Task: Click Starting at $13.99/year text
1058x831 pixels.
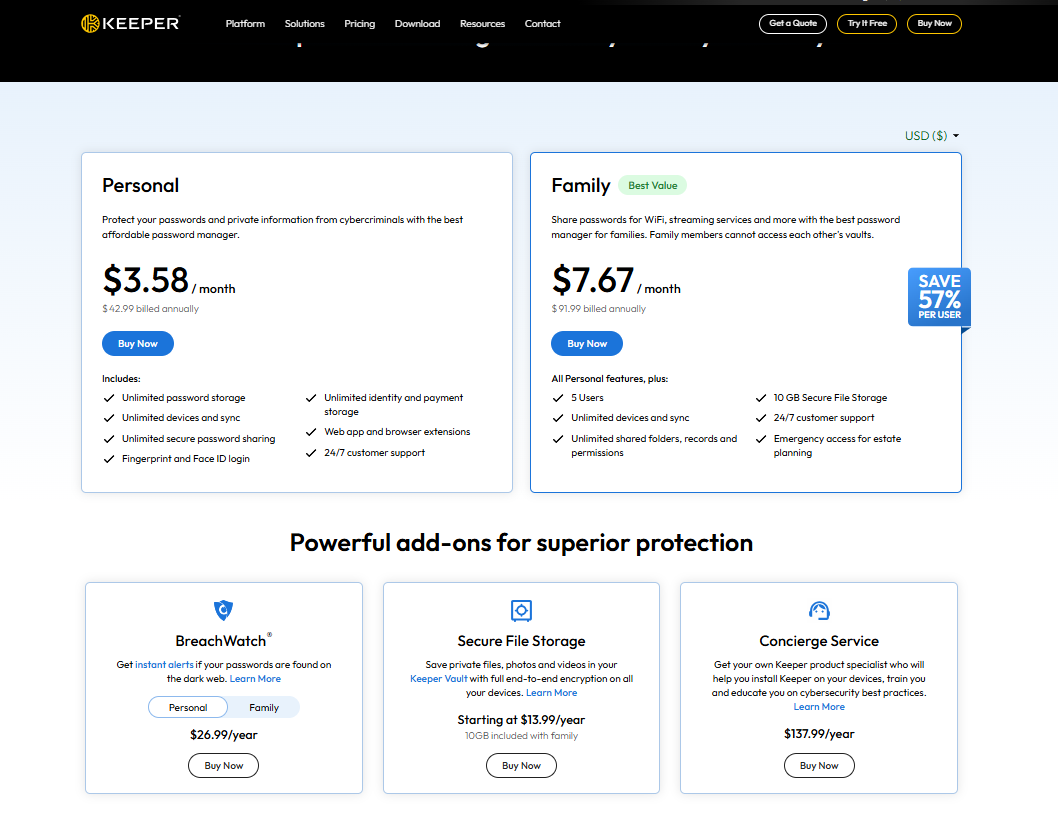Action: [521, 720]
